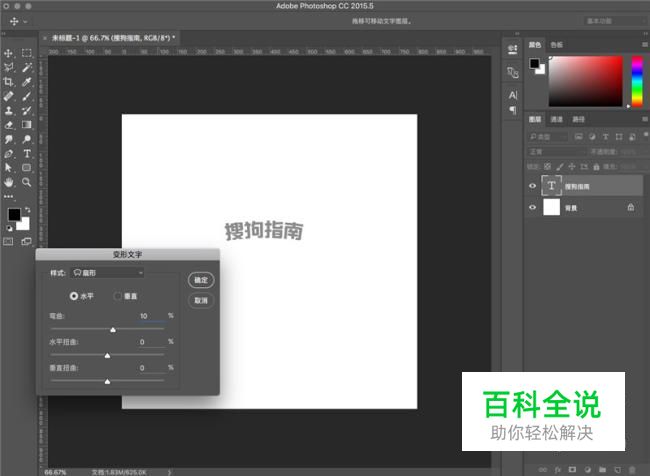Confirm warp with the 确定 button
The width and height of the screenshot is (650, 476).
point(201,280)
